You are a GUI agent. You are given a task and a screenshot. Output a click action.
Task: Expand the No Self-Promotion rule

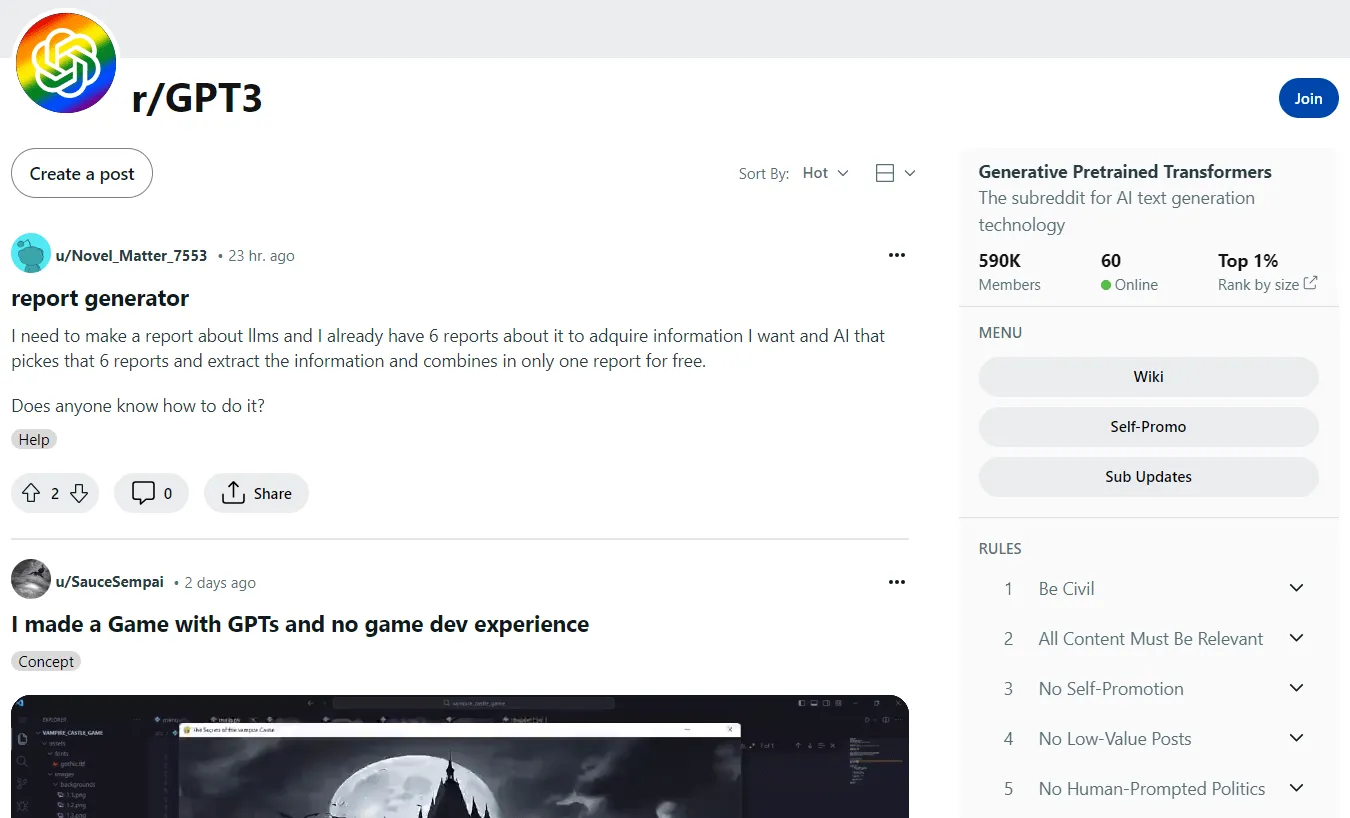click(x=1297, y=688)
